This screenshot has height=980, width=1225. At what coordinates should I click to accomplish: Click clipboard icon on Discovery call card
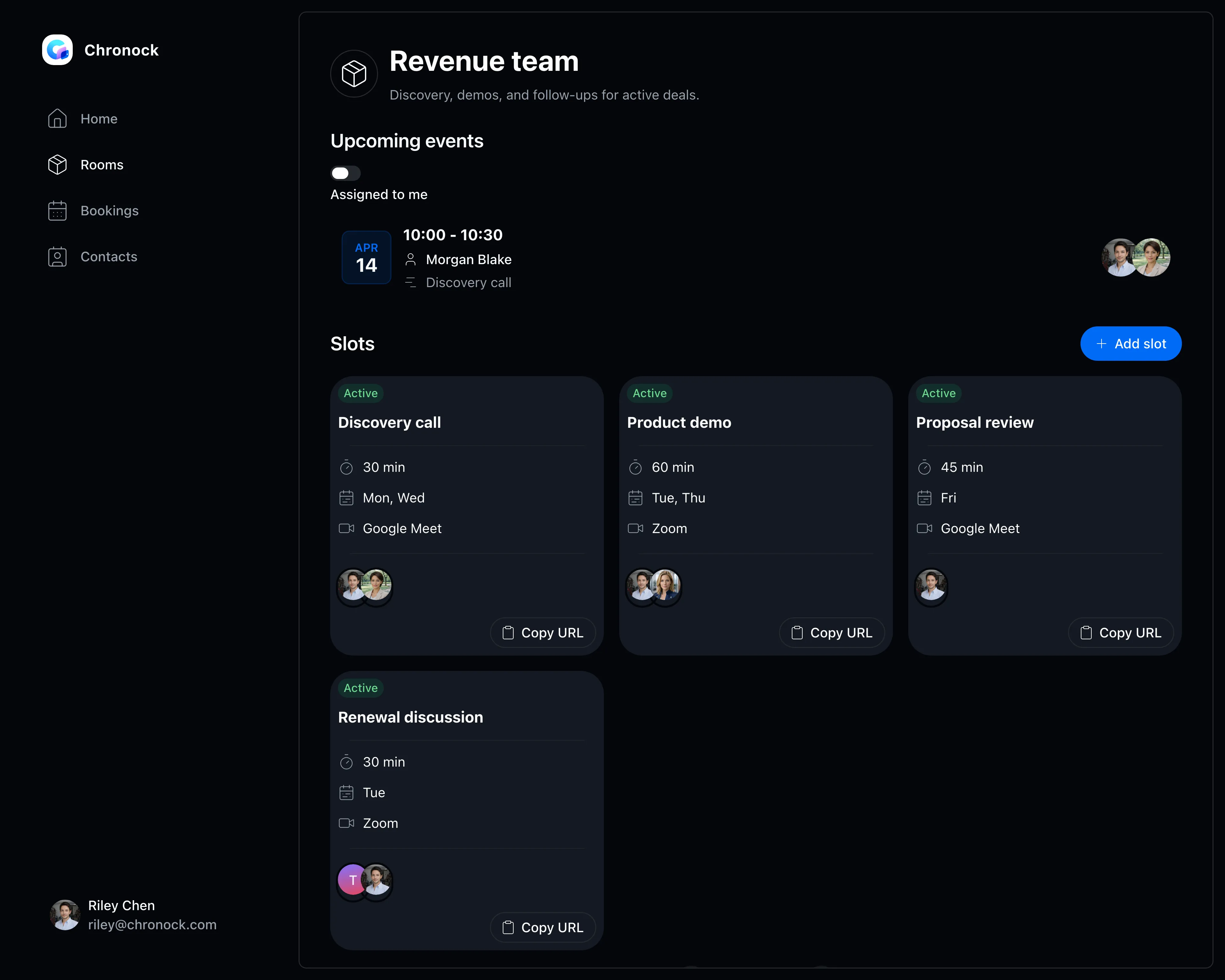508,633
